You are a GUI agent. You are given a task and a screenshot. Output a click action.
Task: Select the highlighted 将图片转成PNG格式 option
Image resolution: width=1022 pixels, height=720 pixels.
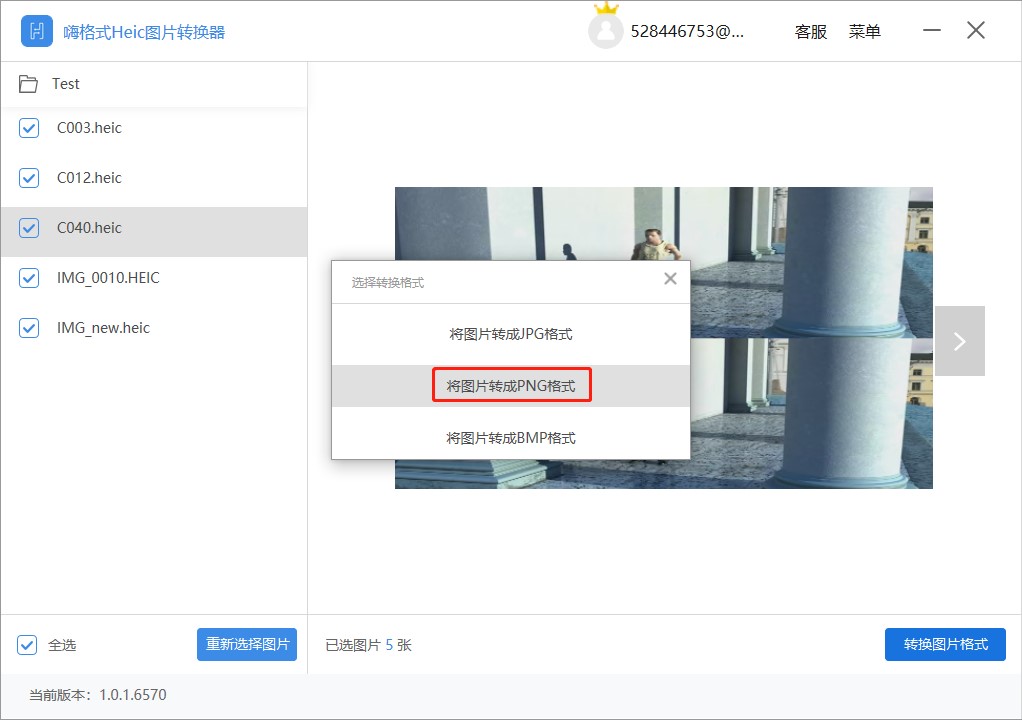pyautogui.click(x=511, y=385)
